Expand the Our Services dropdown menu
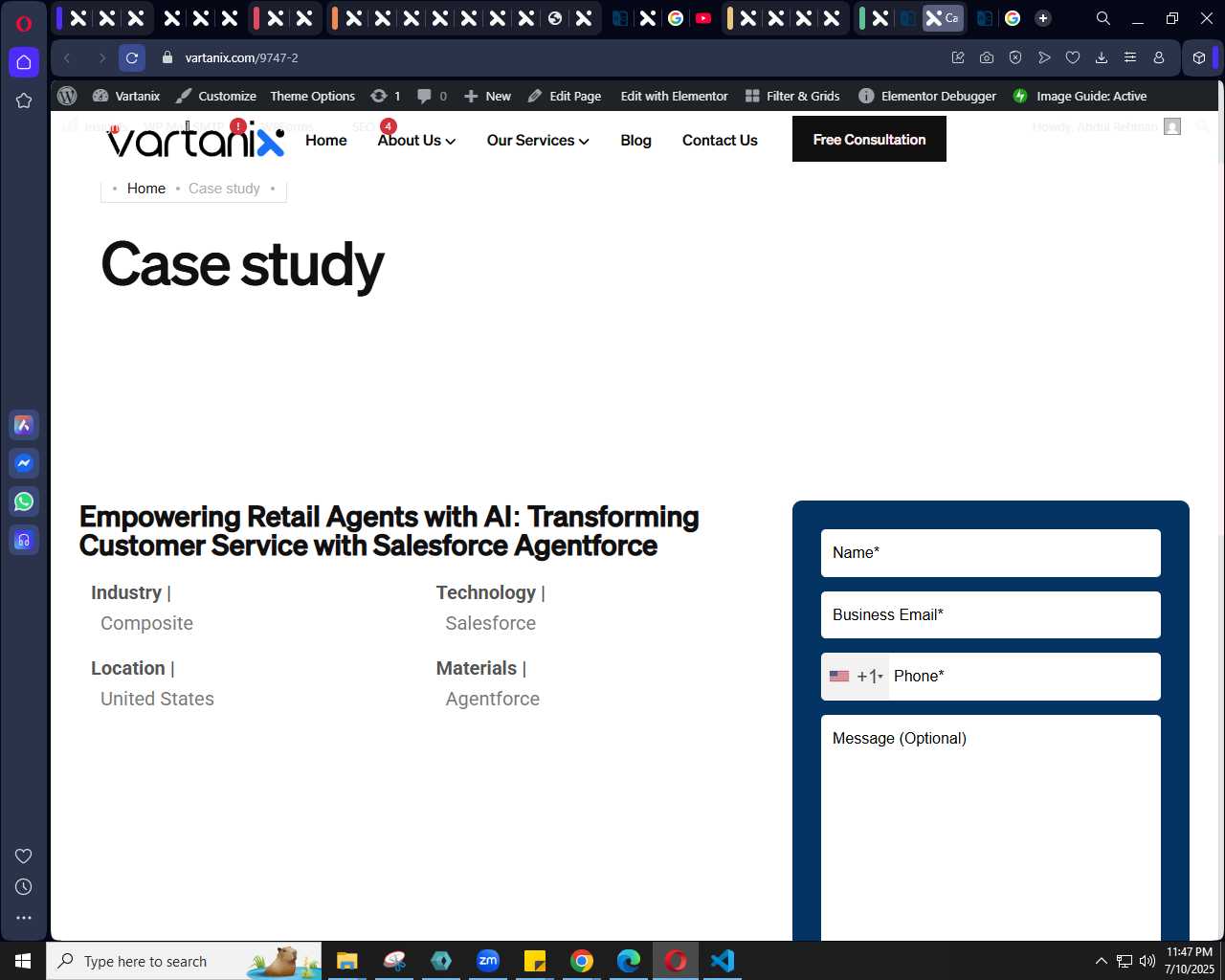The height and width of the screenshot is (980, 1225). pyautogui.click(x=538, y=140)
